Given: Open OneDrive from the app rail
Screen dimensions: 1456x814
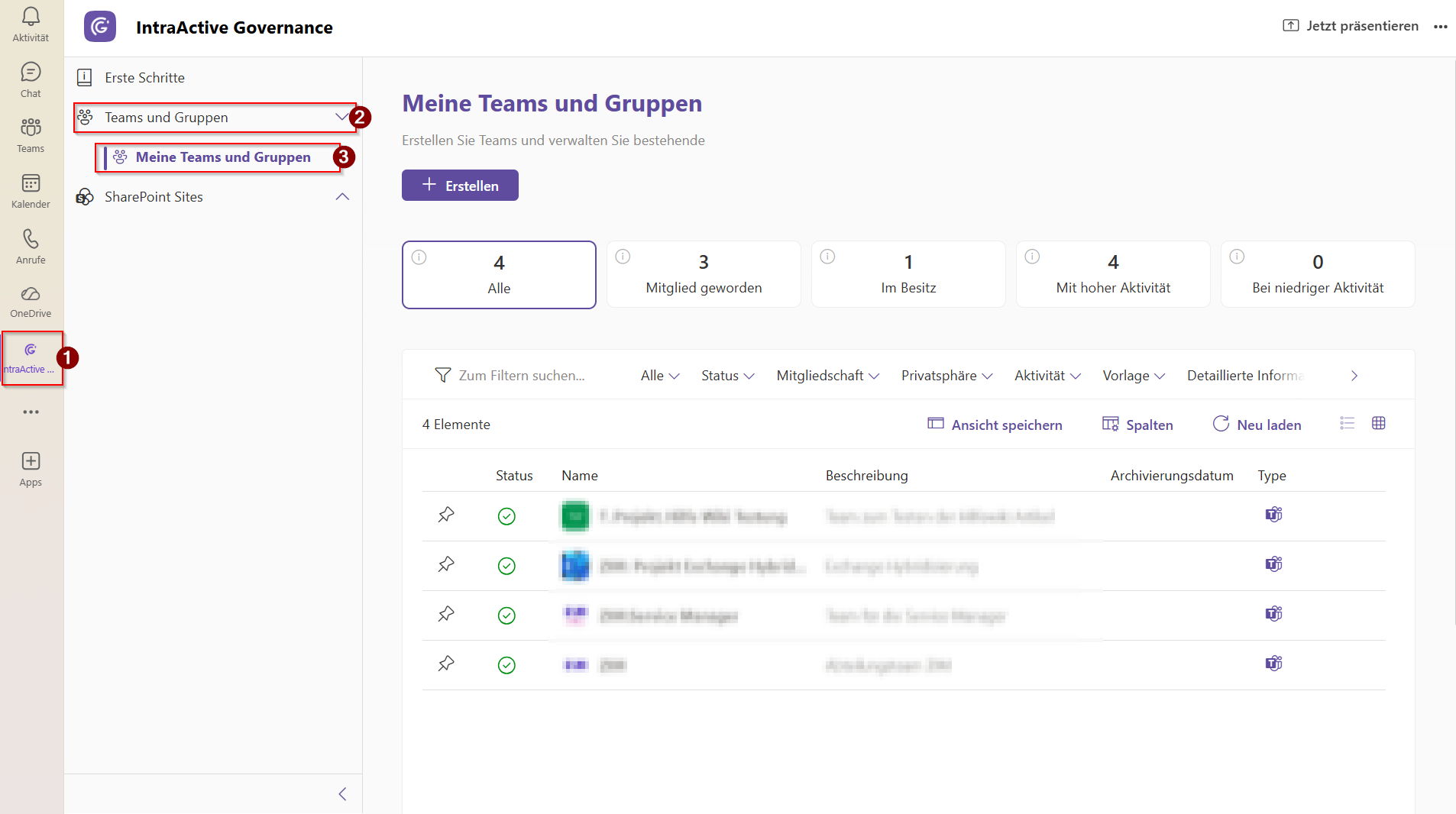Looking at the screenshot, I should click(x=31, y=302).
